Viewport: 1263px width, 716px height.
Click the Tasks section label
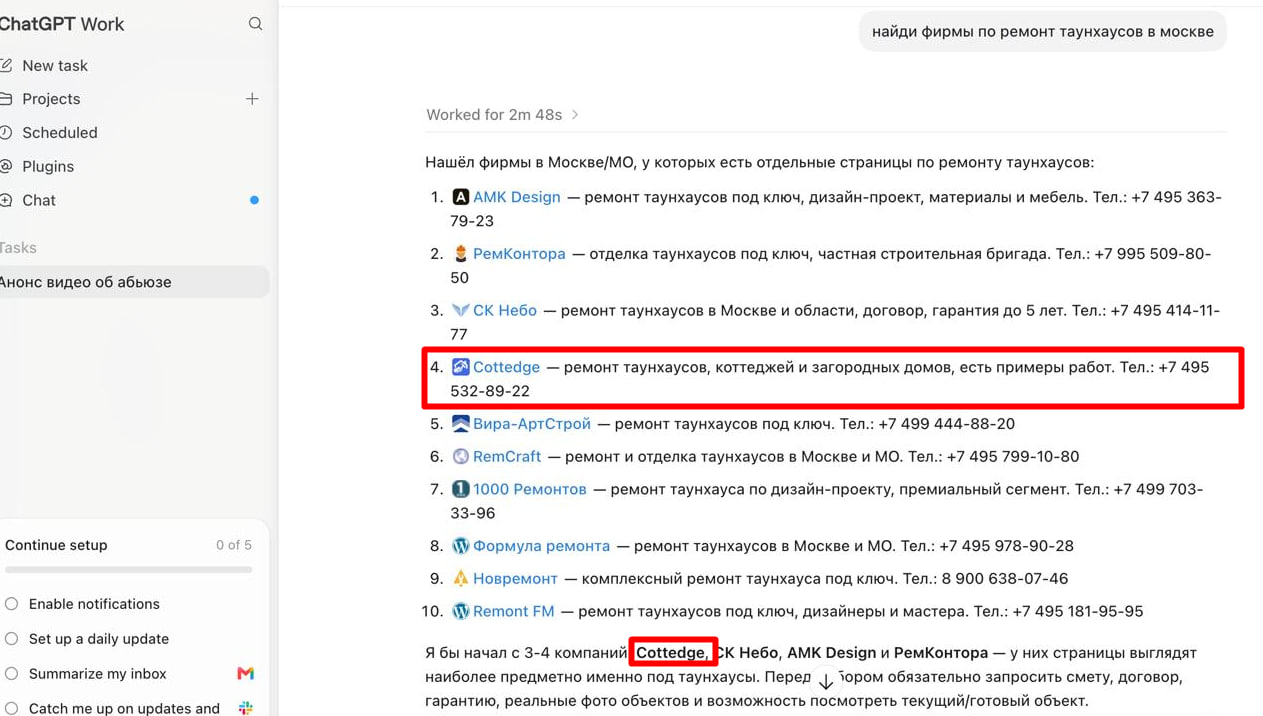(18, 248)
